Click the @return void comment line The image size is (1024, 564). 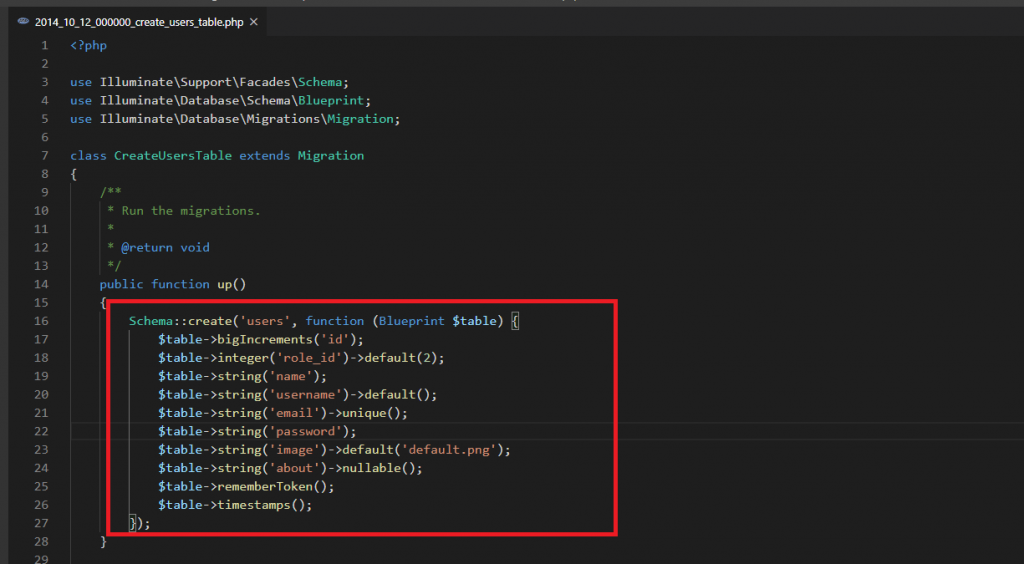(165, 247)
